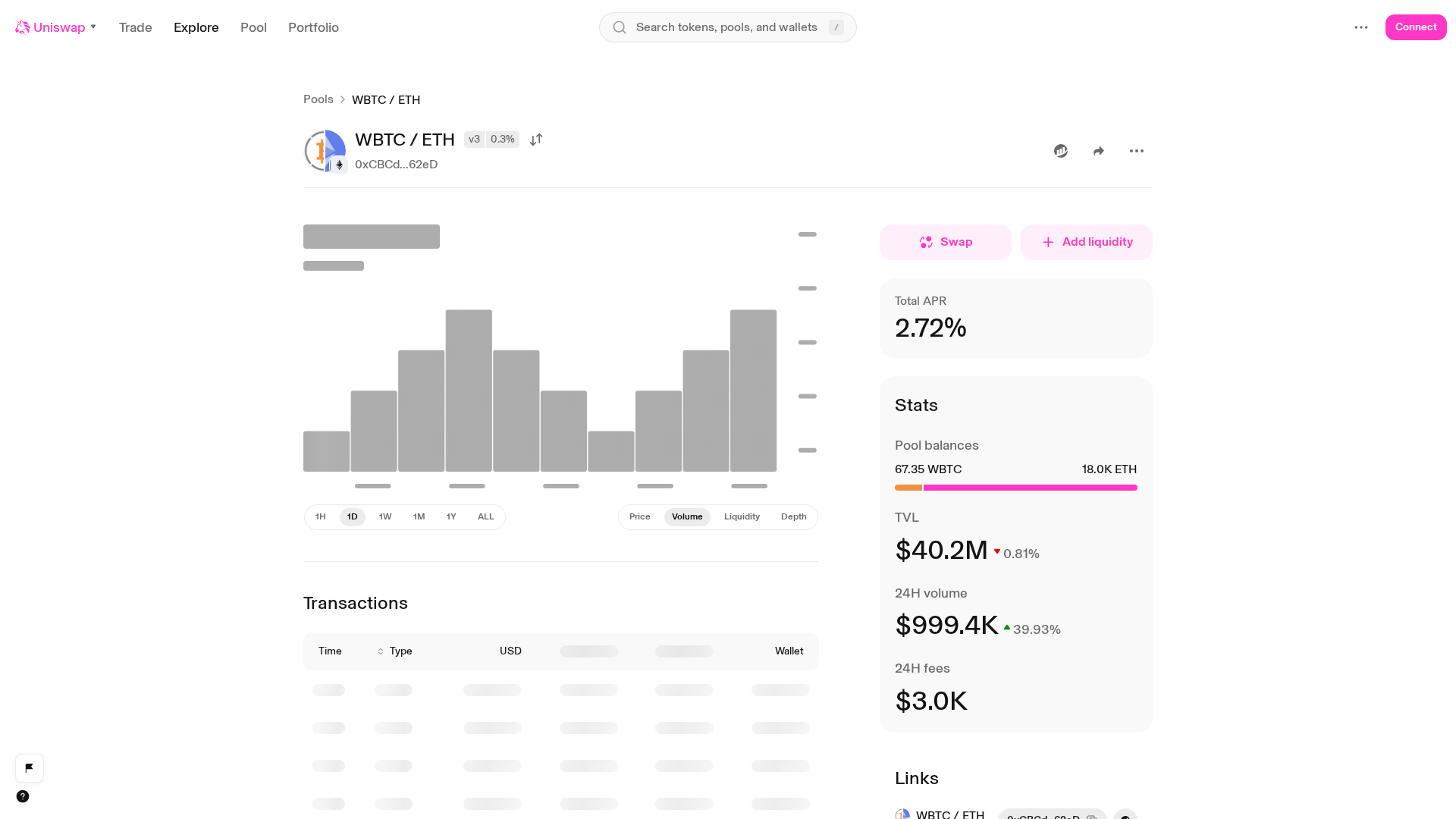Click the Pool balances label
The width and height of the screenshot is (1456, 819).
937,445
